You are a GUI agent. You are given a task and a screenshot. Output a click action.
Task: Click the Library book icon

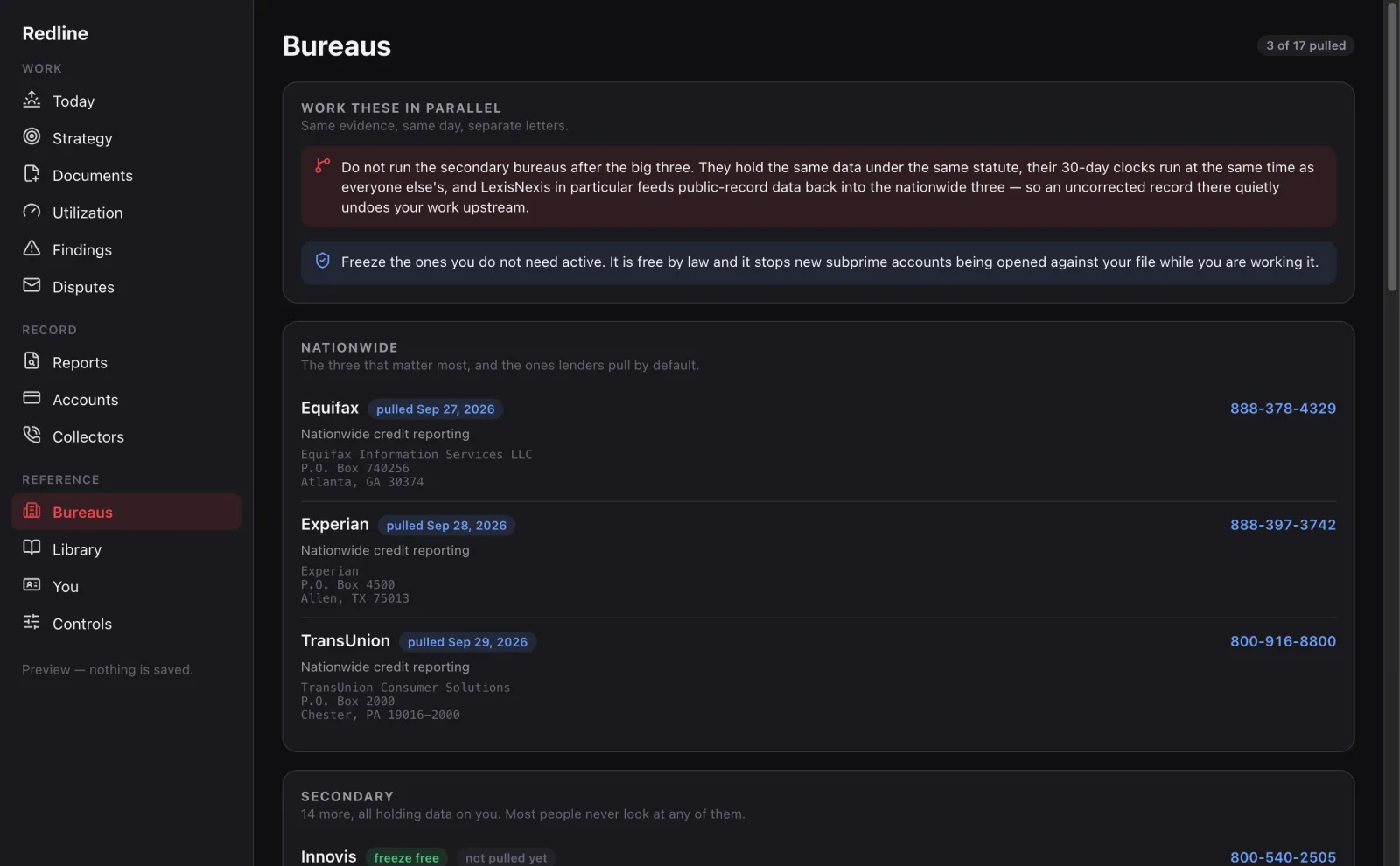coord(31,548)
